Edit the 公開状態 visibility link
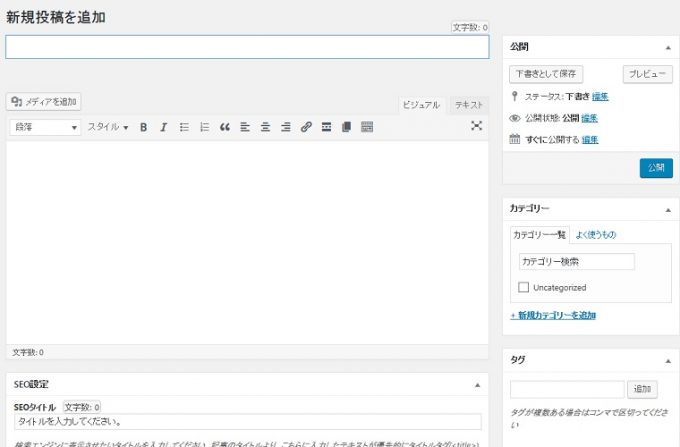Screen dimensions: 680x447 point(589,118)
